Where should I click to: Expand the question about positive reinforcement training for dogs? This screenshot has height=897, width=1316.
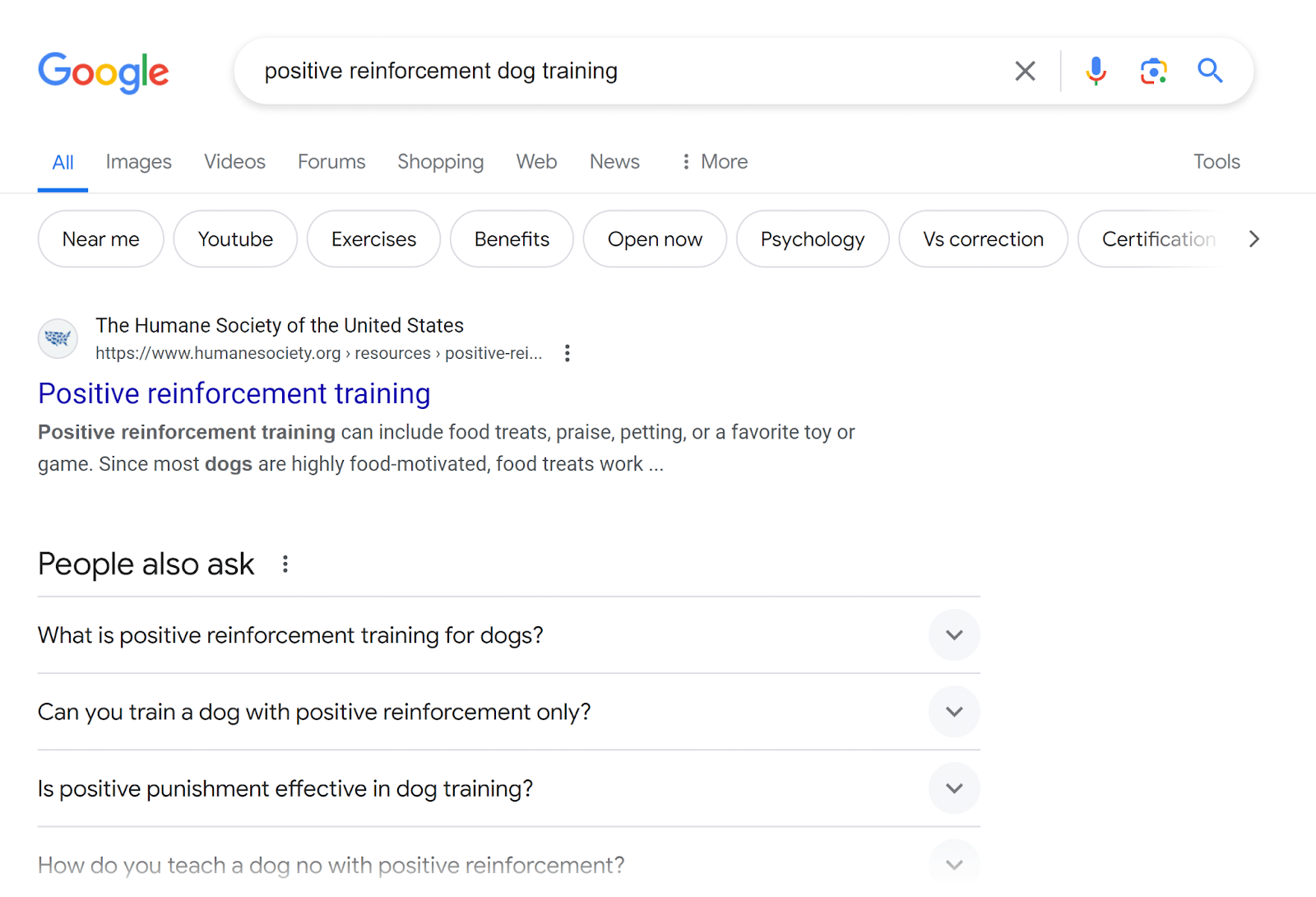(x=954, y=634)
